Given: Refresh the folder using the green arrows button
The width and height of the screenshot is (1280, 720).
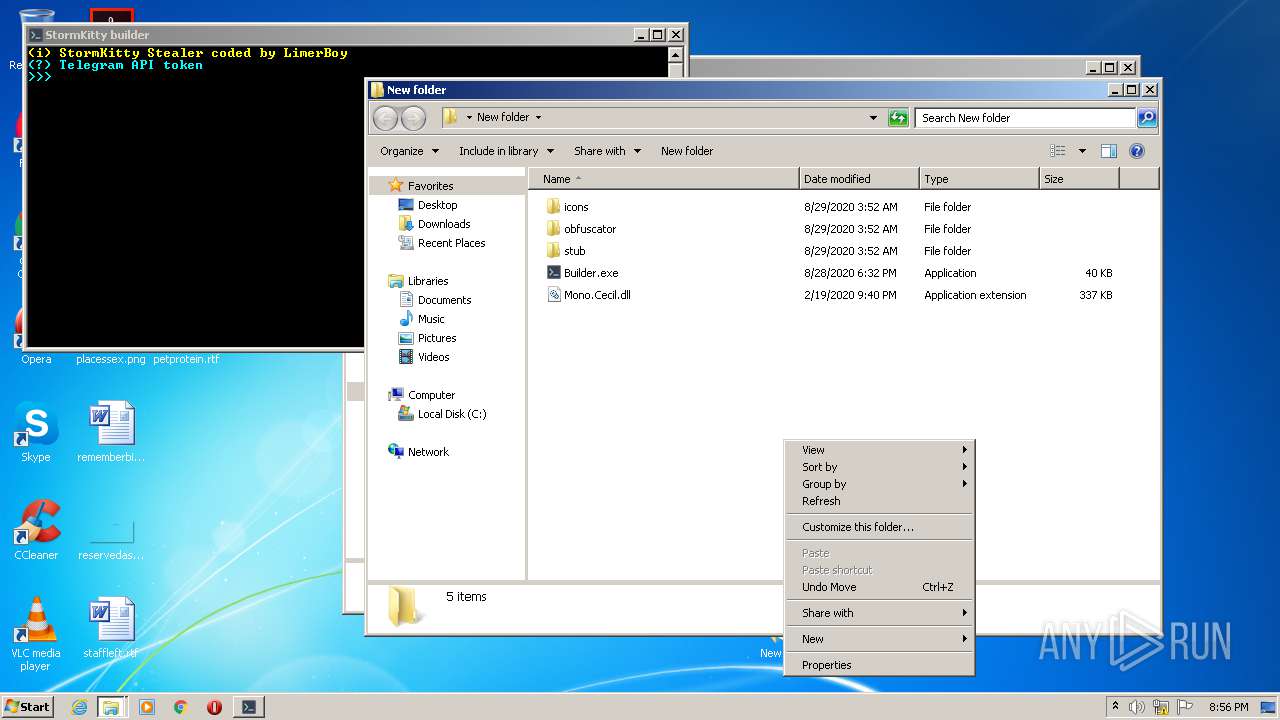Looking at the screenshot, I should (898, 118).
